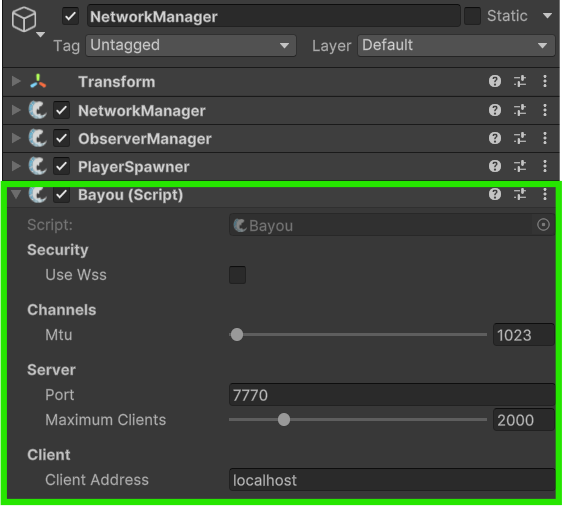Open help for the Bayou script

pos(495,194)
